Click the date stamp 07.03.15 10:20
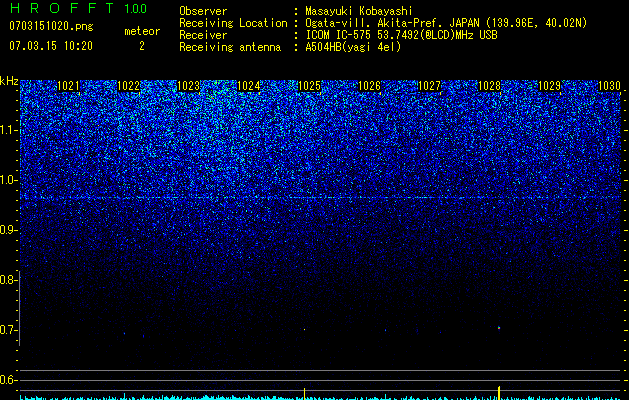629x400 pixels. 51,46
